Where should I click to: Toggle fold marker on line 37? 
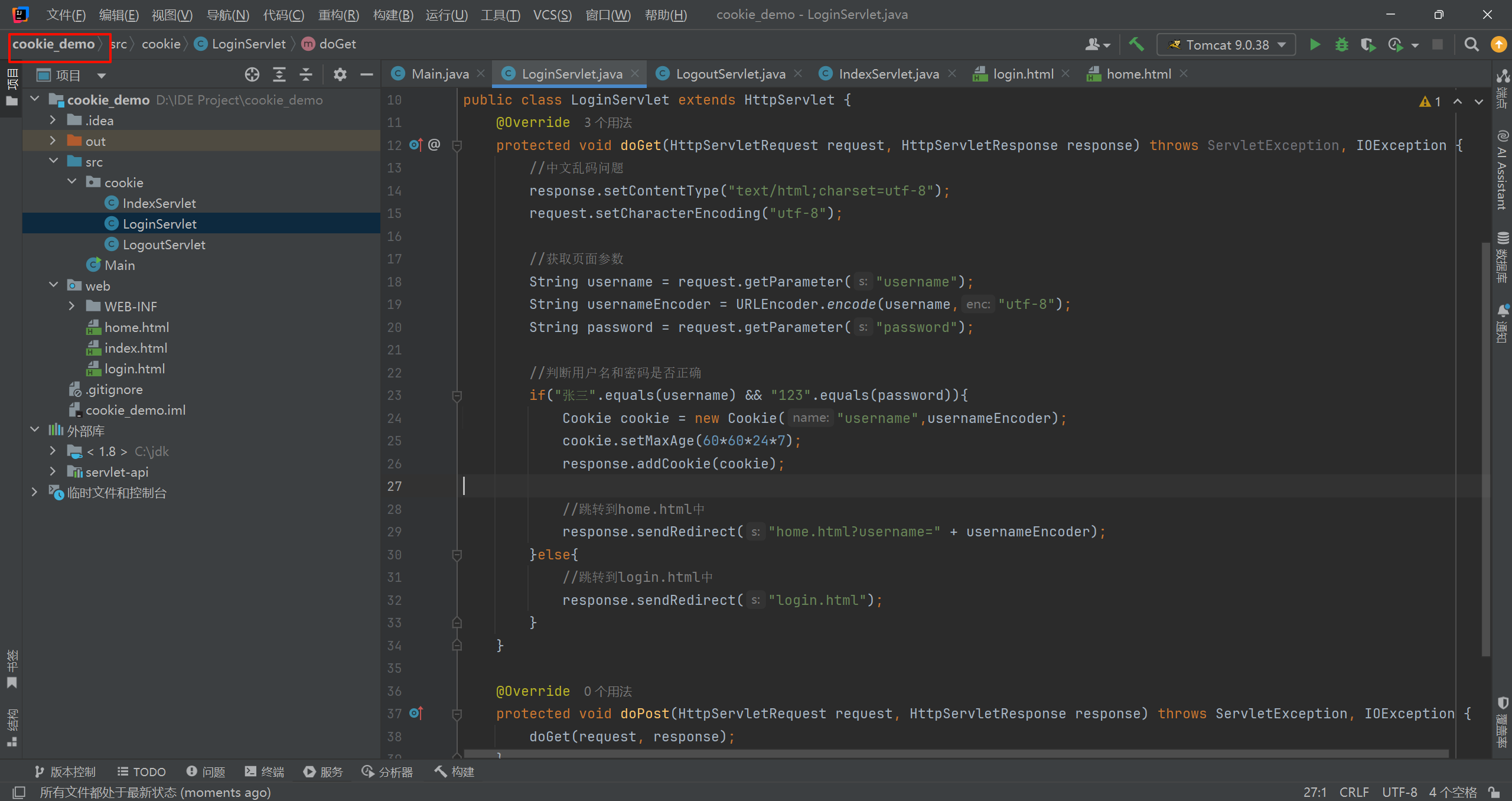[x=457, y=714]
